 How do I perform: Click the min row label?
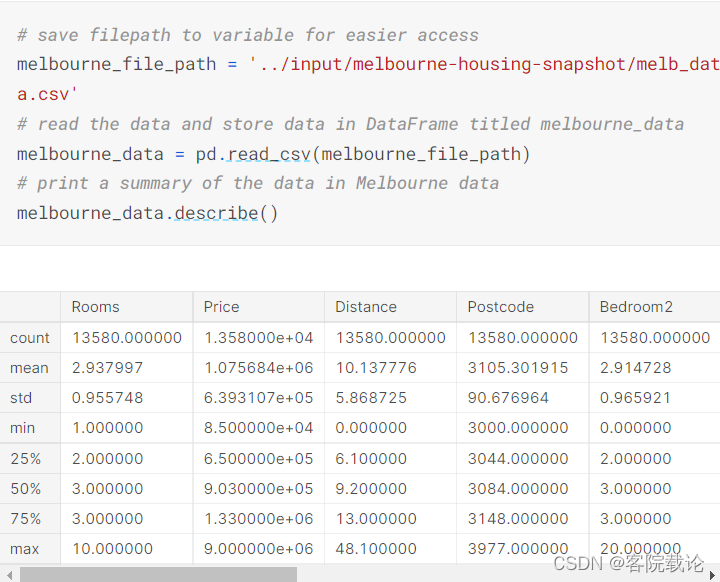click(22, 428)
